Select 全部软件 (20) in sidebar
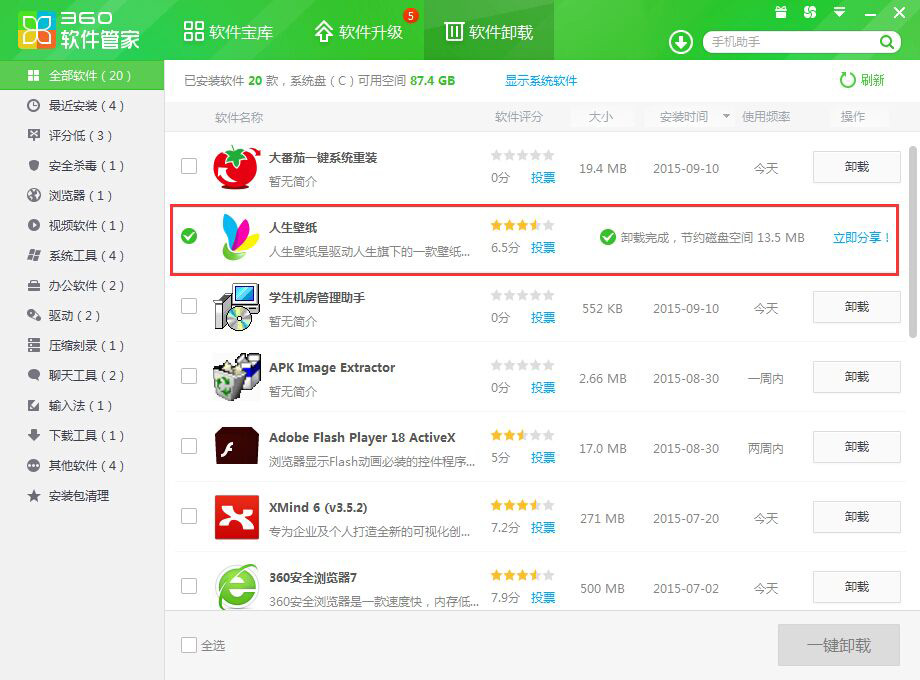The width and height of the screenshot is (920, 680). click(82, 76)
